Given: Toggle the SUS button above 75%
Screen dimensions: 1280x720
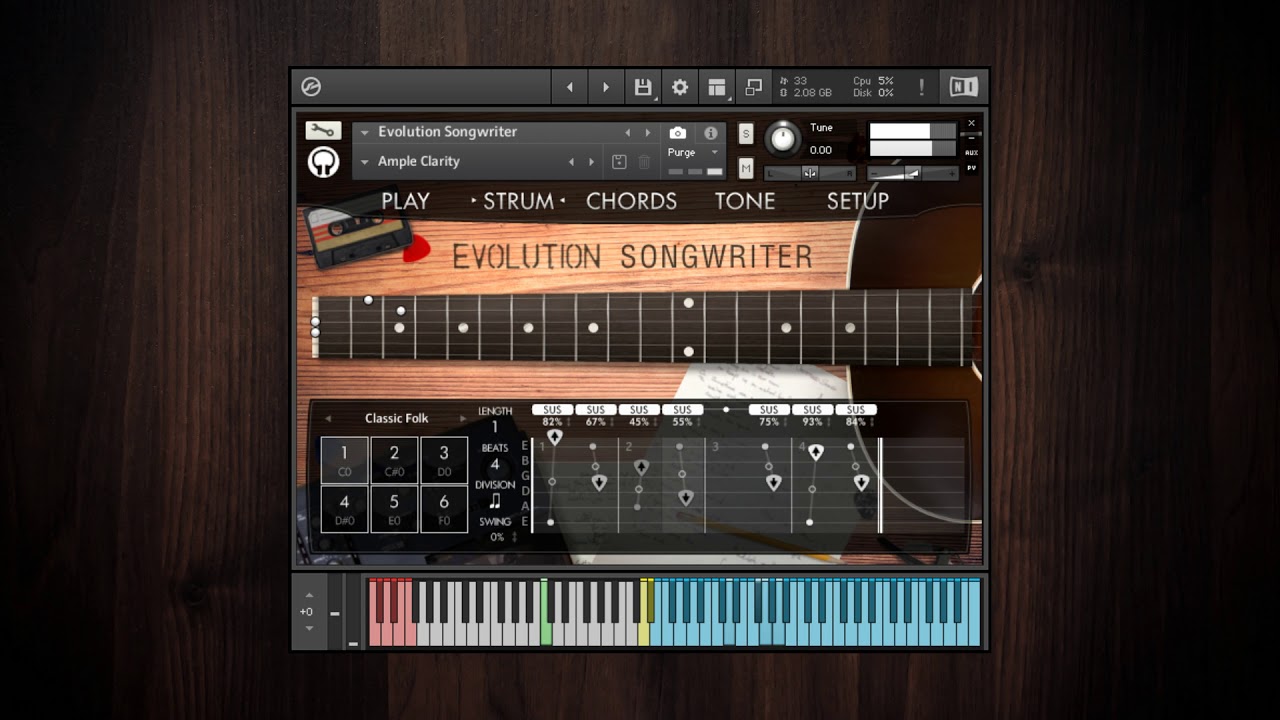Looking at the screenshot, I should 769,410.
